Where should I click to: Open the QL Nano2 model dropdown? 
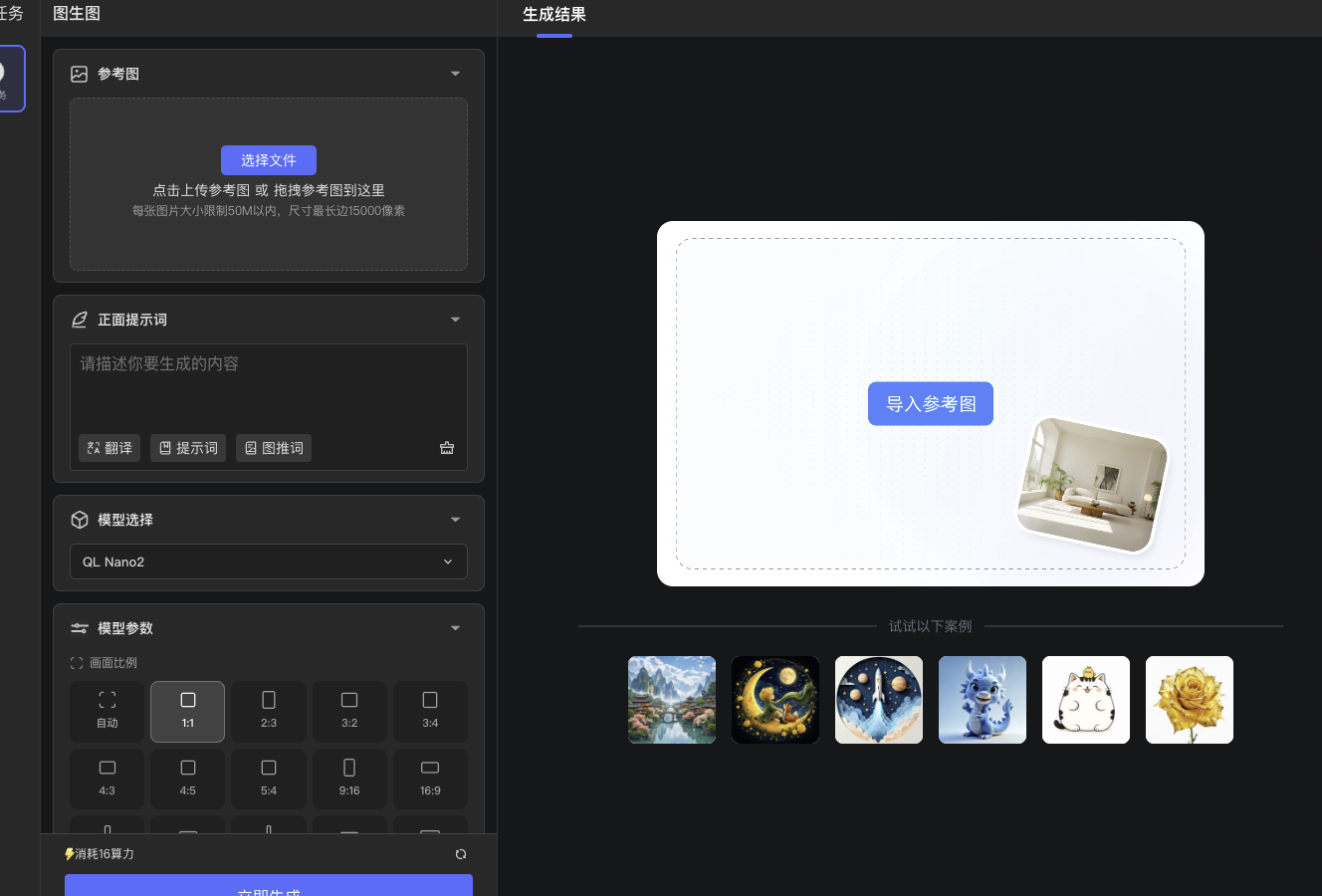[269, 561]
